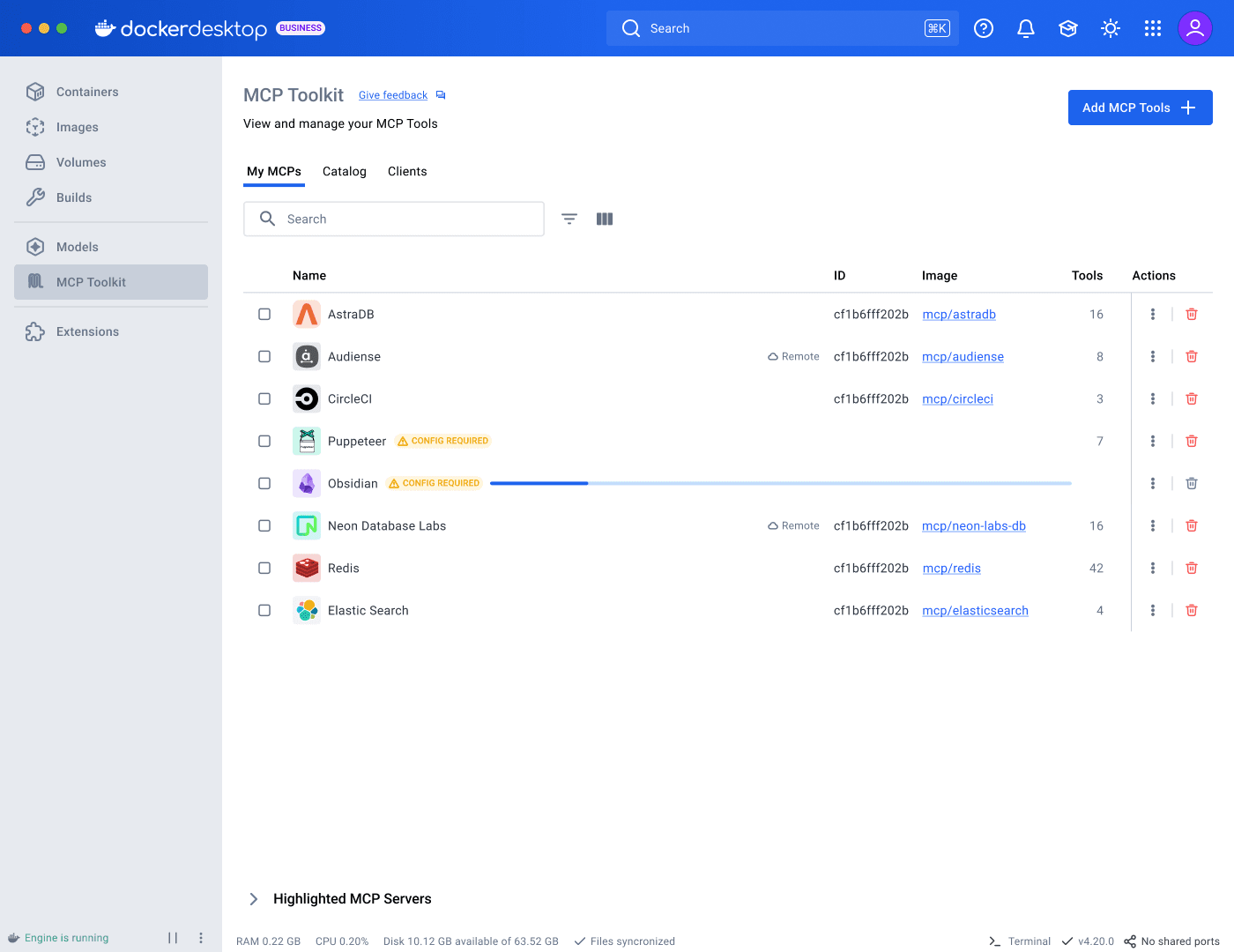Tick the checkbox beside Elastic Search
This screenshot has height=952, width=1234.
point(264,610)
